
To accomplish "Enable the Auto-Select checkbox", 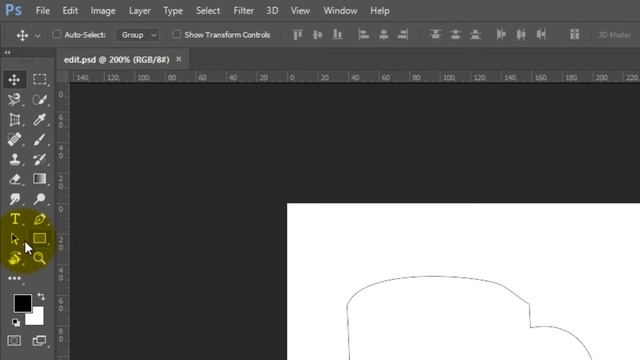I will pyautogui.click(x=57, y=34).
